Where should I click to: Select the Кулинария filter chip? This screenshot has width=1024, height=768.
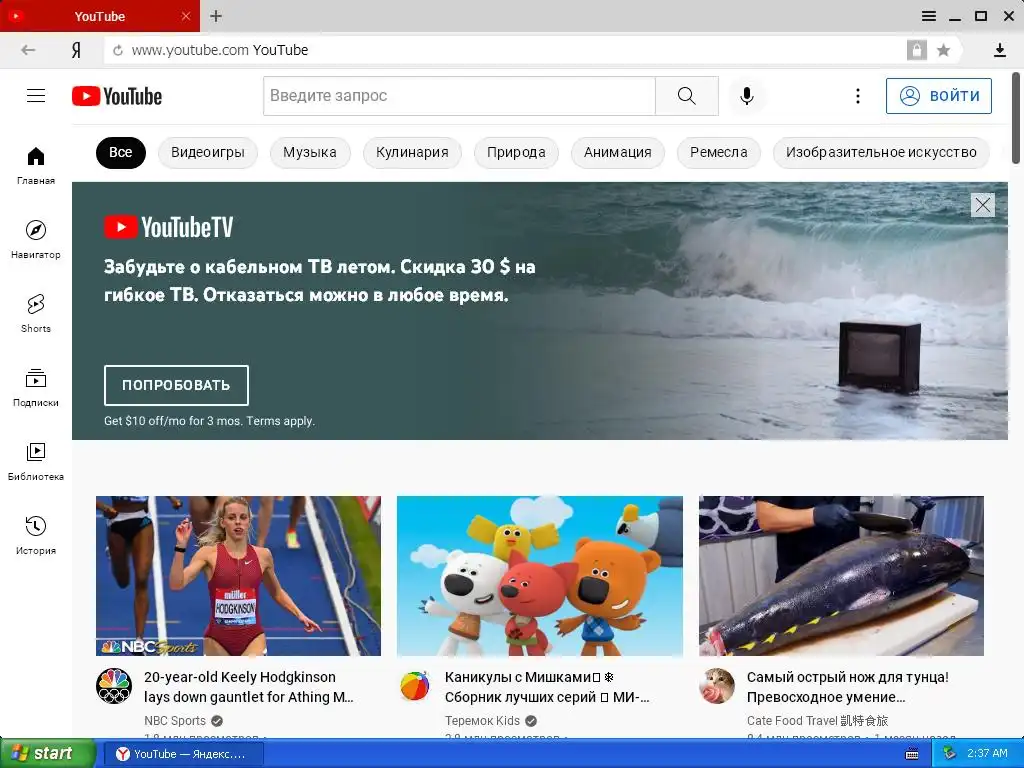point(412,153)
